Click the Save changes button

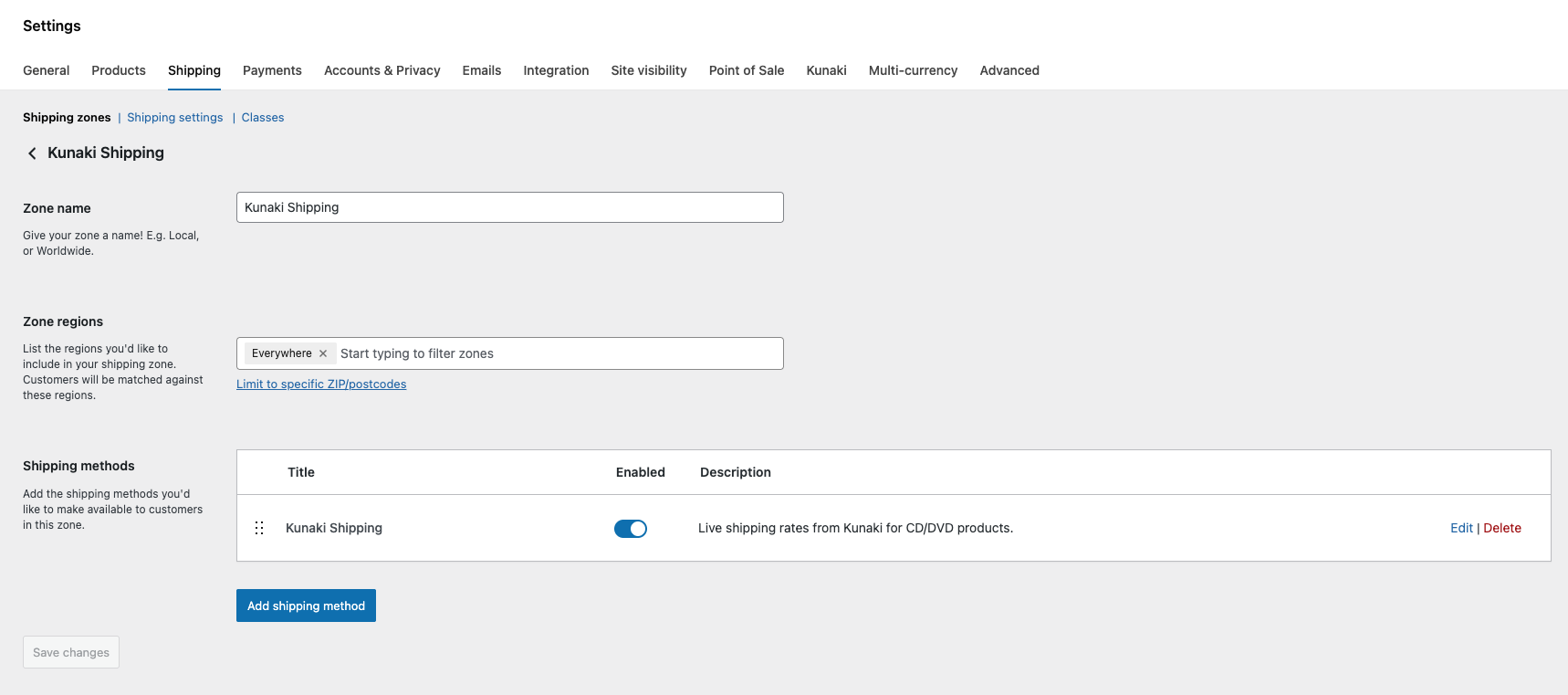point(71,652)
